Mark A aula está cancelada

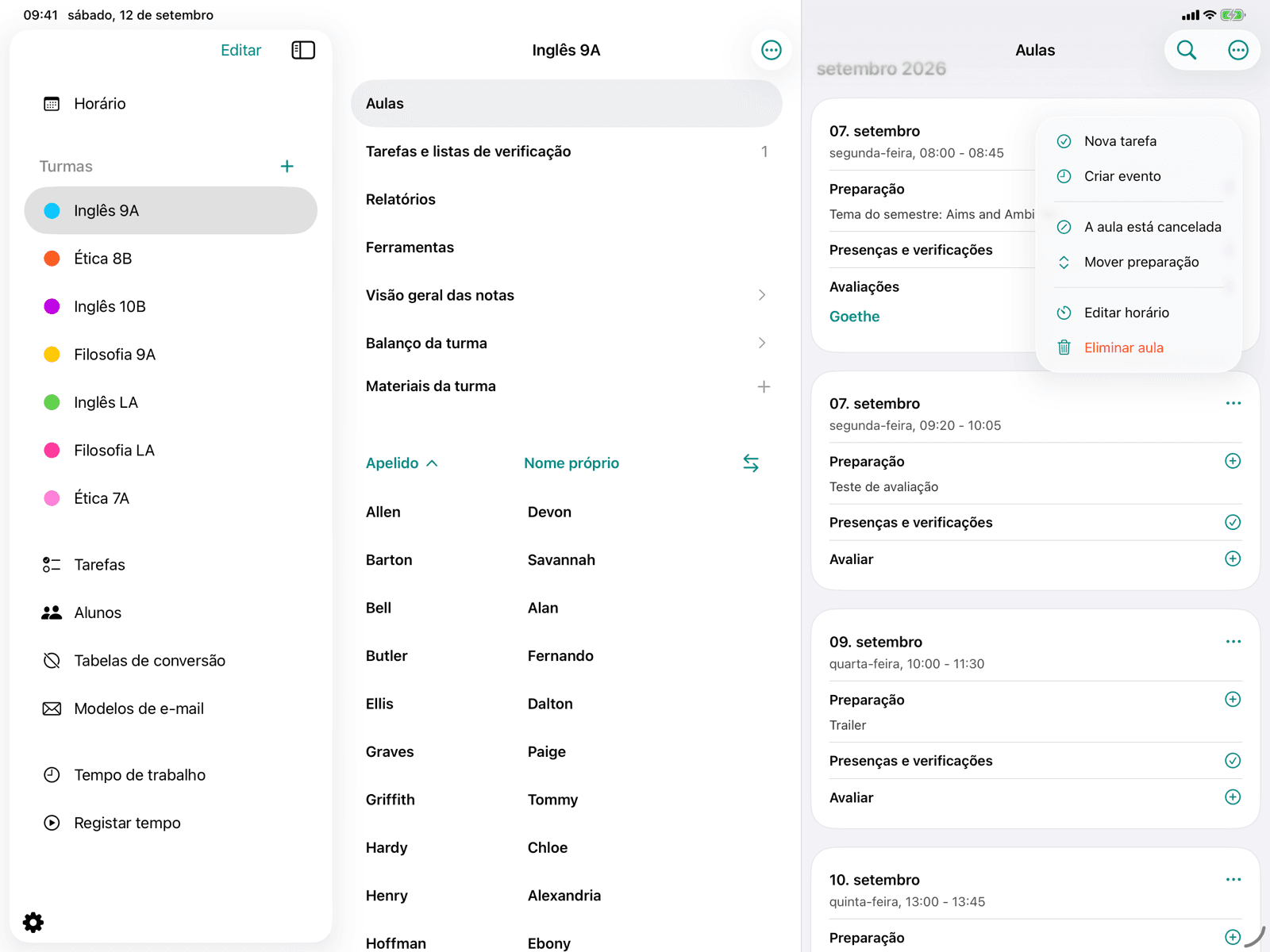click(1139, 227)
